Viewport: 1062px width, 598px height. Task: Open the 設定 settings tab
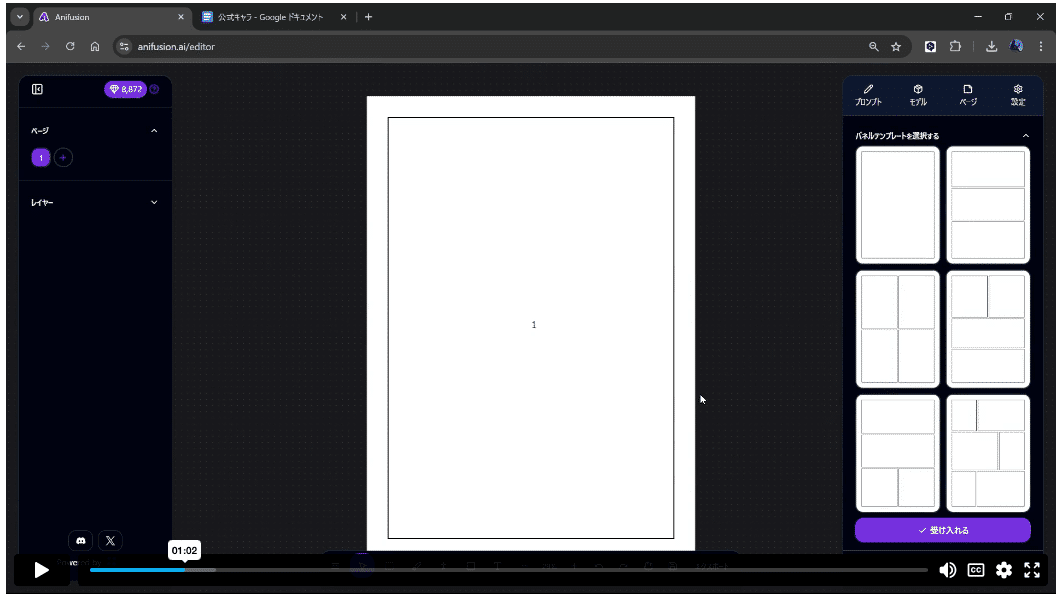[1018, 95]
